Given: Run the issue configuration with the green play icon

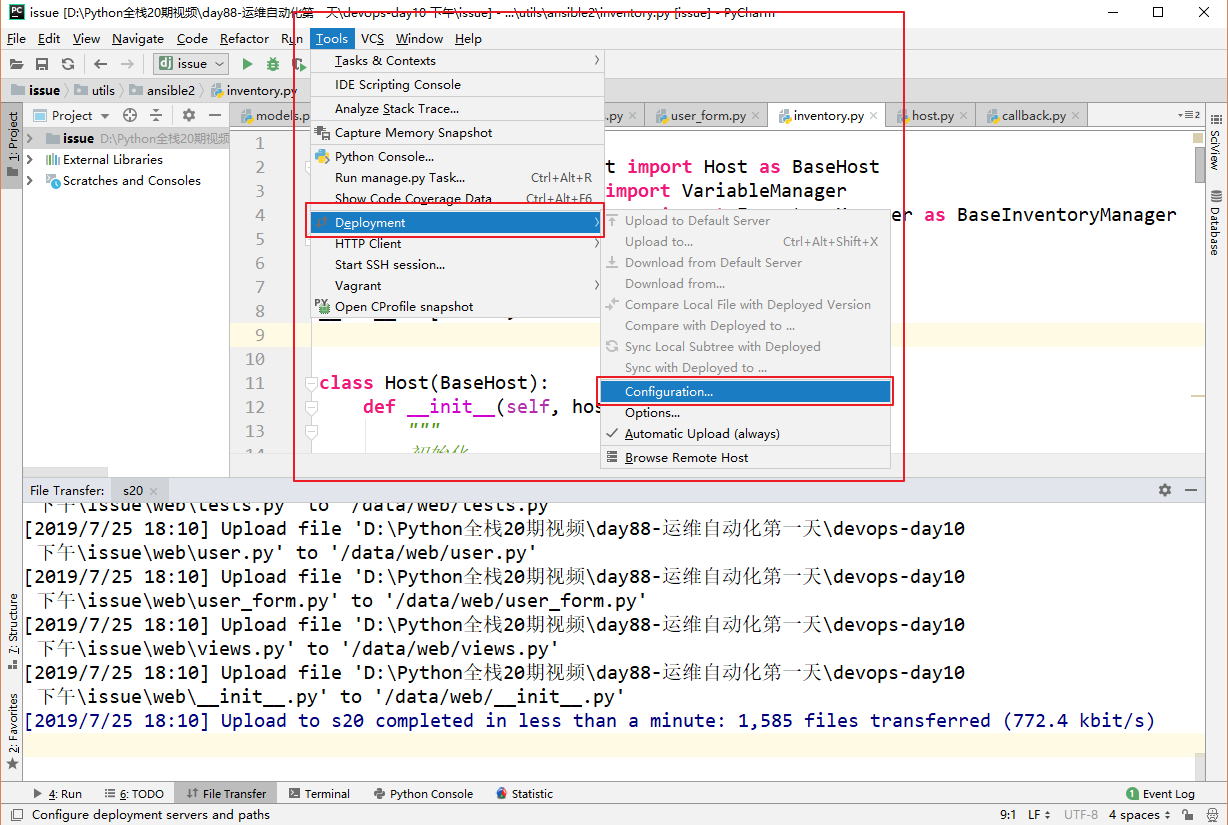Looking at the screenshot, I should pyautogui.click(x=247, y=64).
